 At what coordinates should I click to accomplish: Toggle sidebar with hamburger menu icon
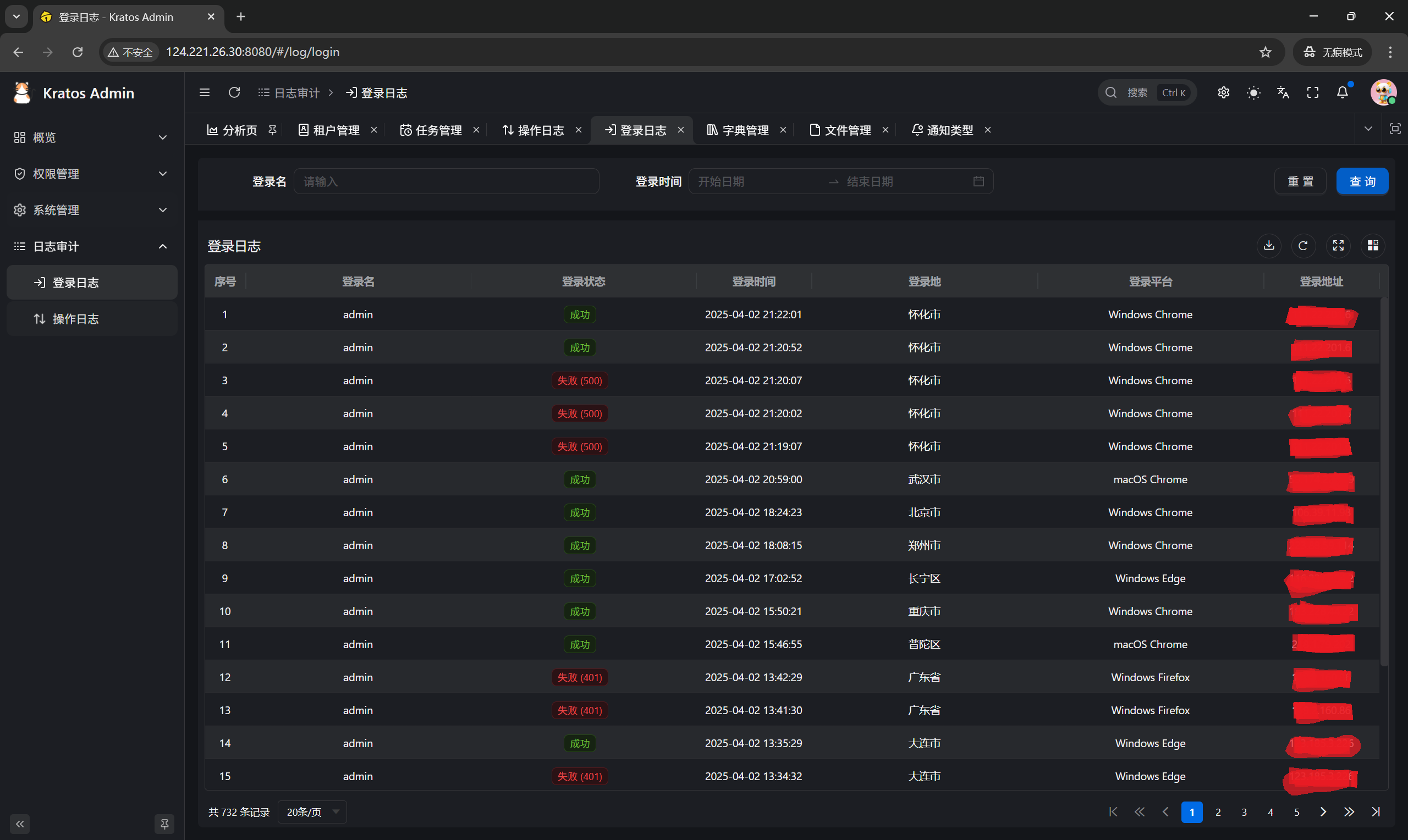pos(205,93)
